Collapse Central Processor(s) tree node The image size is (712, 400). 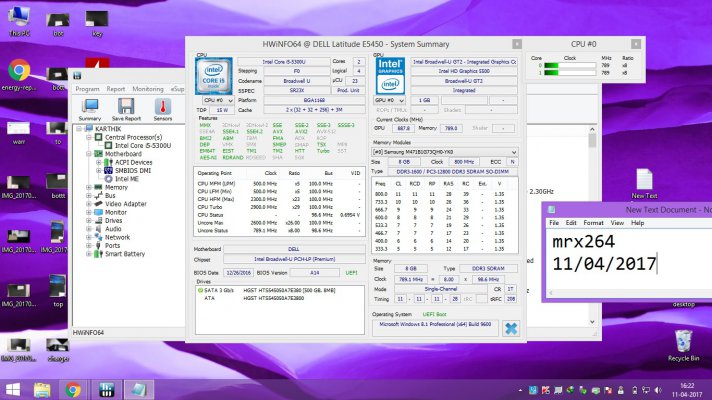coord(89,137)
